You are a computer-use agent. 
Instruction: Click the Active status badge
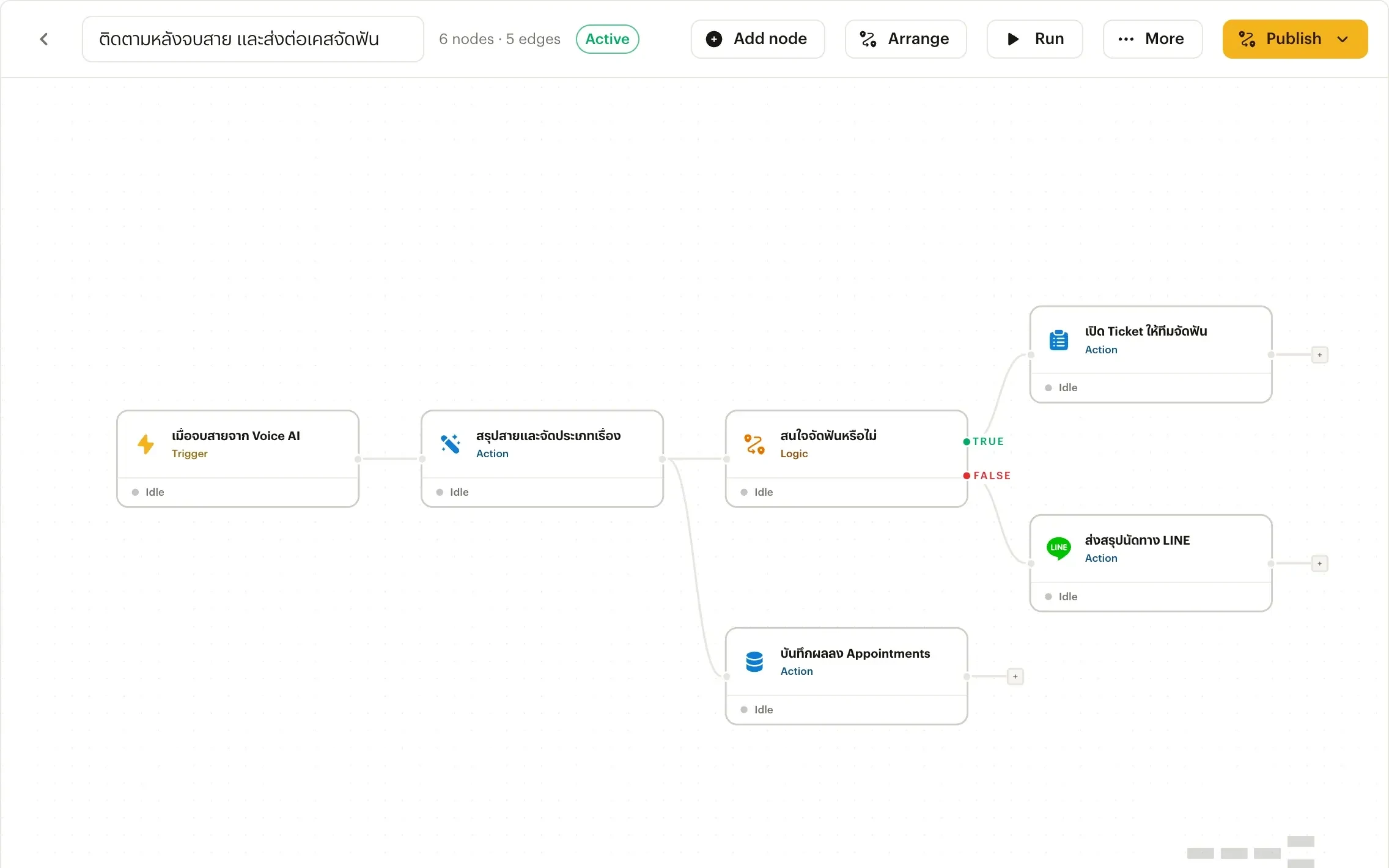click(607, 39)
